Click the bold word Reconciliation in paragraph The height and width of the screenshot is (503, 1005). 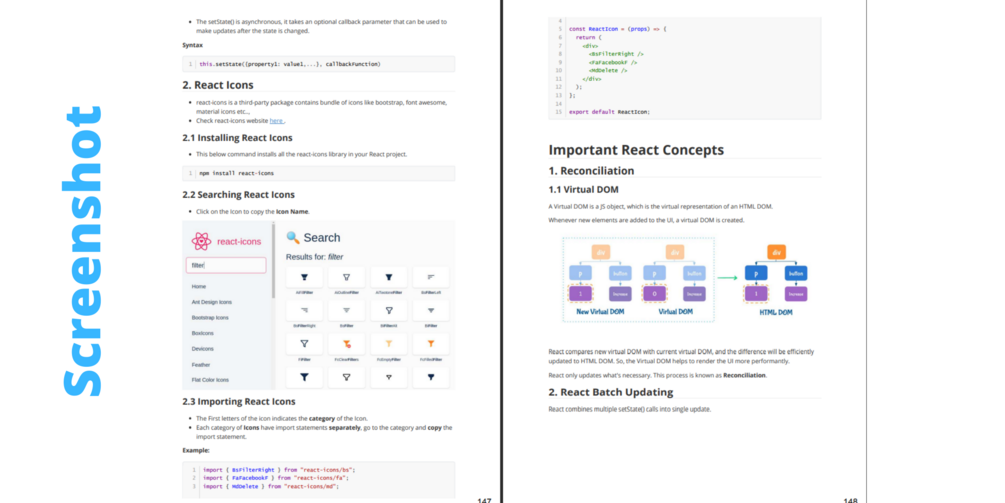[744, 375]
